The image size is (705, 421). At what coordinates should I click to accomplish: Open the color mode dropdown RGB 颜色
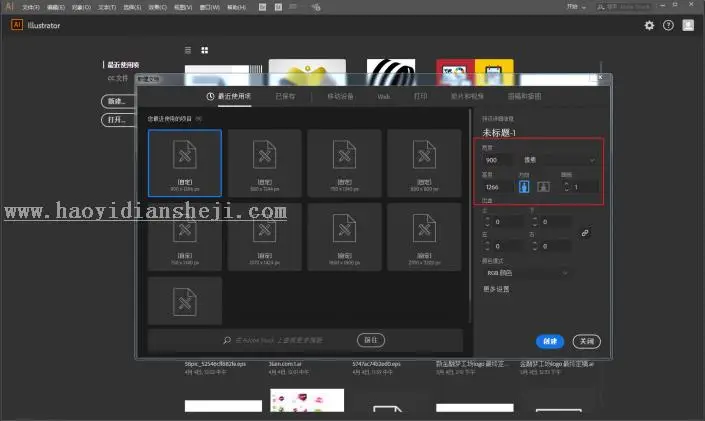point(526,273)
